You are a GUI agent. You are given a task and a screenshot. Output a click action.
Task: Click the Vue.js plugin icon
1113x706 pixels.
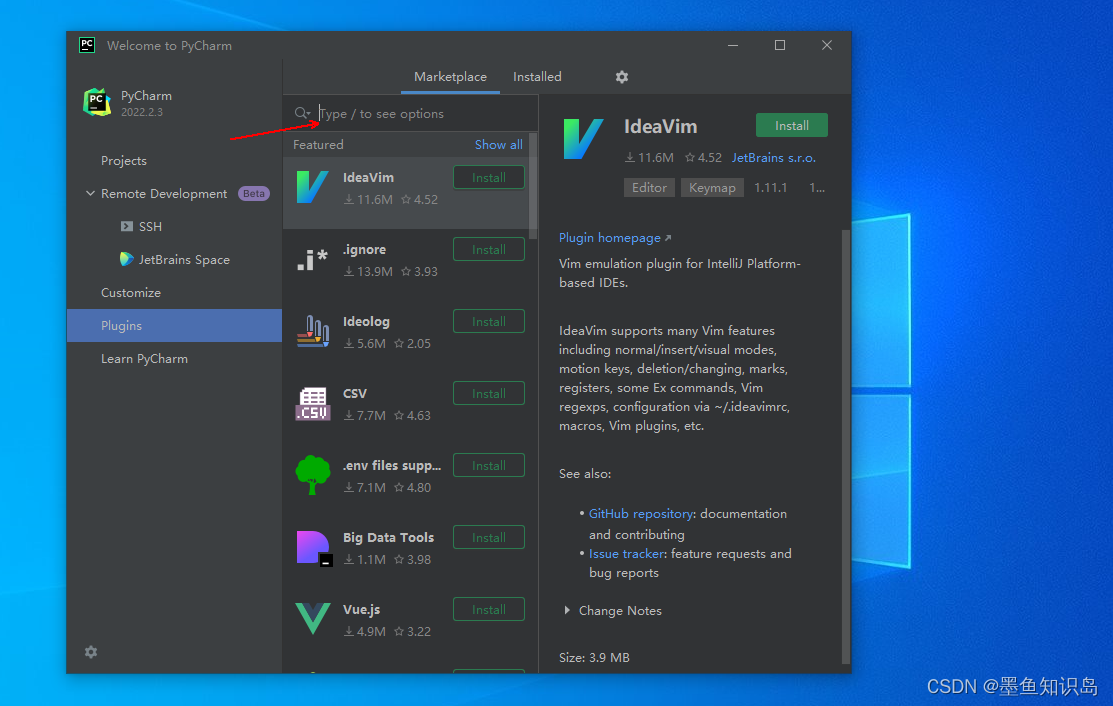(312, 618)
